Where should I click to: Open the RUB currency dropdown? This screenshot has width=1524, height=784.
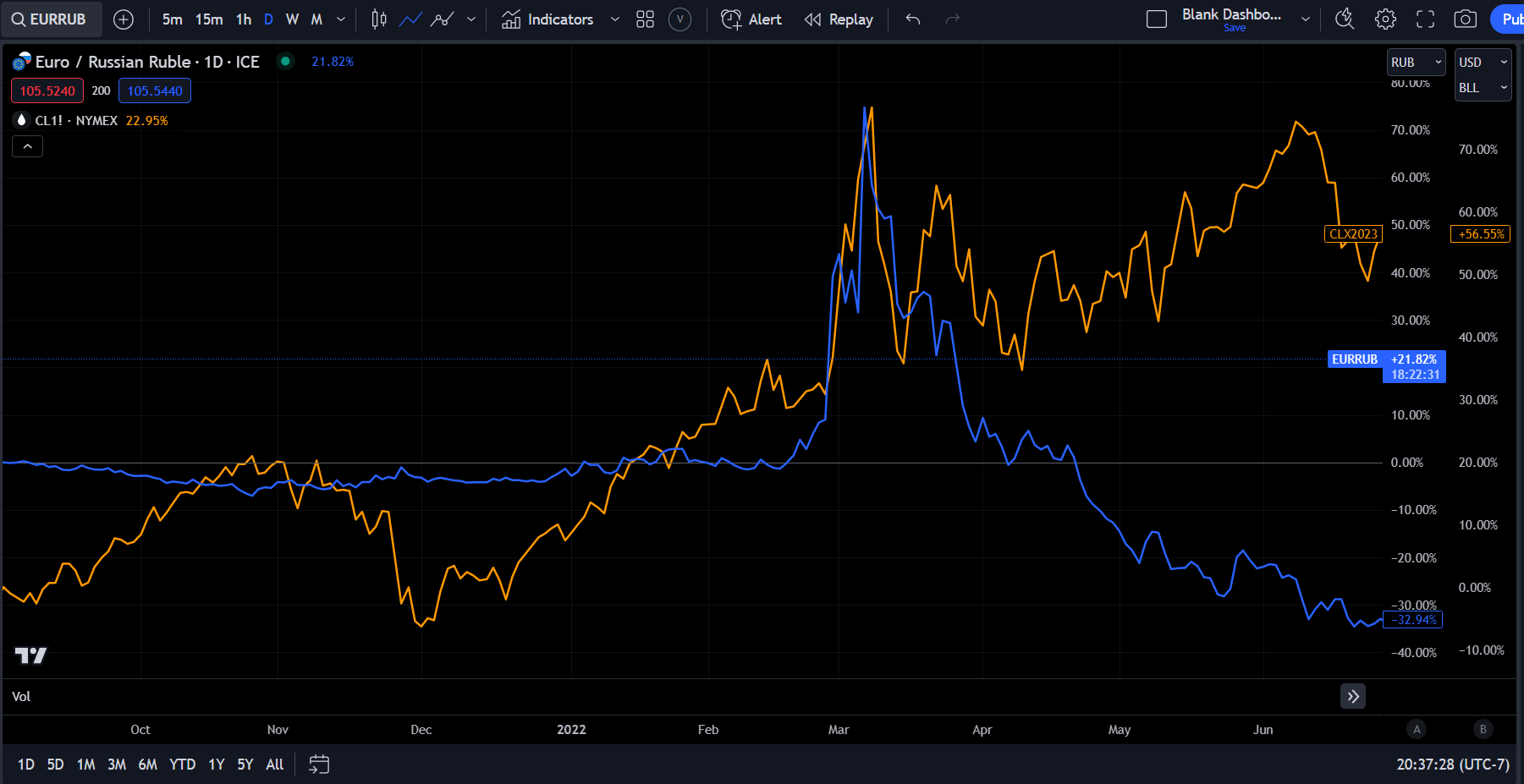[x=1416, y=62]
